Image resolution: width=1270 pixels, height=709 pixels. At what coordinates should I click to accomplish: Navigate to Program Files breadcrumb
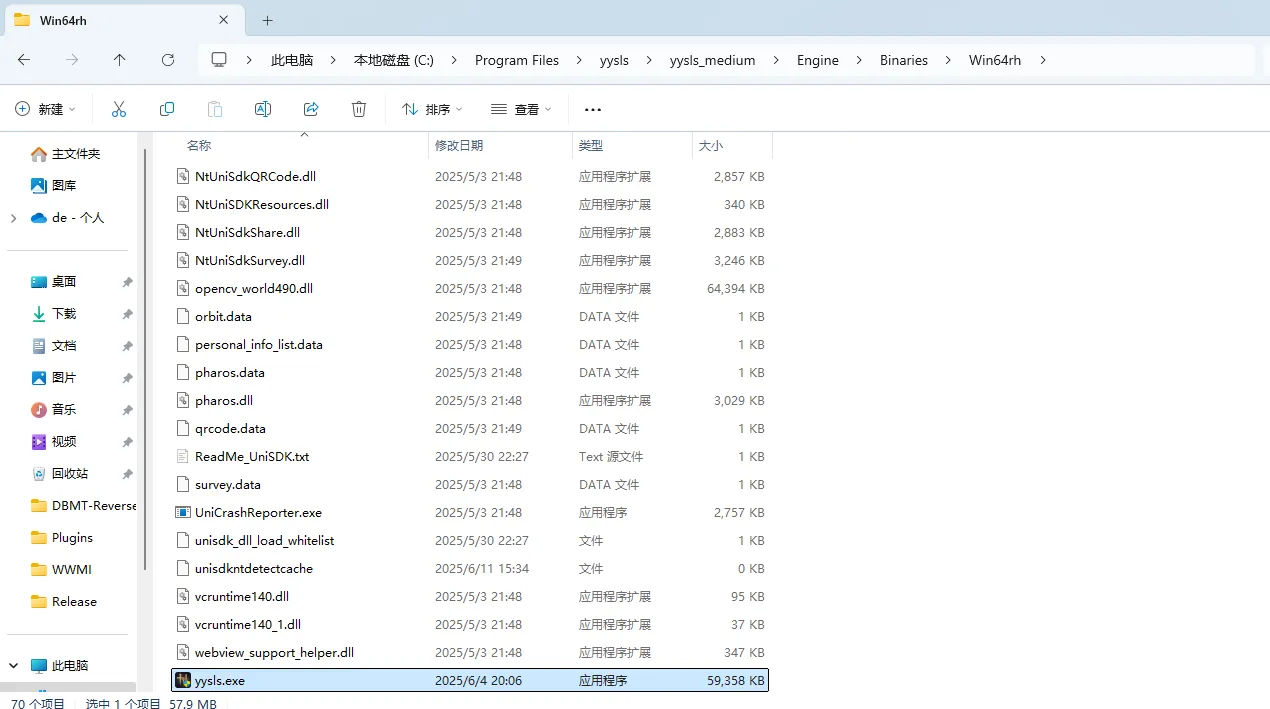(x=517, y=60)
